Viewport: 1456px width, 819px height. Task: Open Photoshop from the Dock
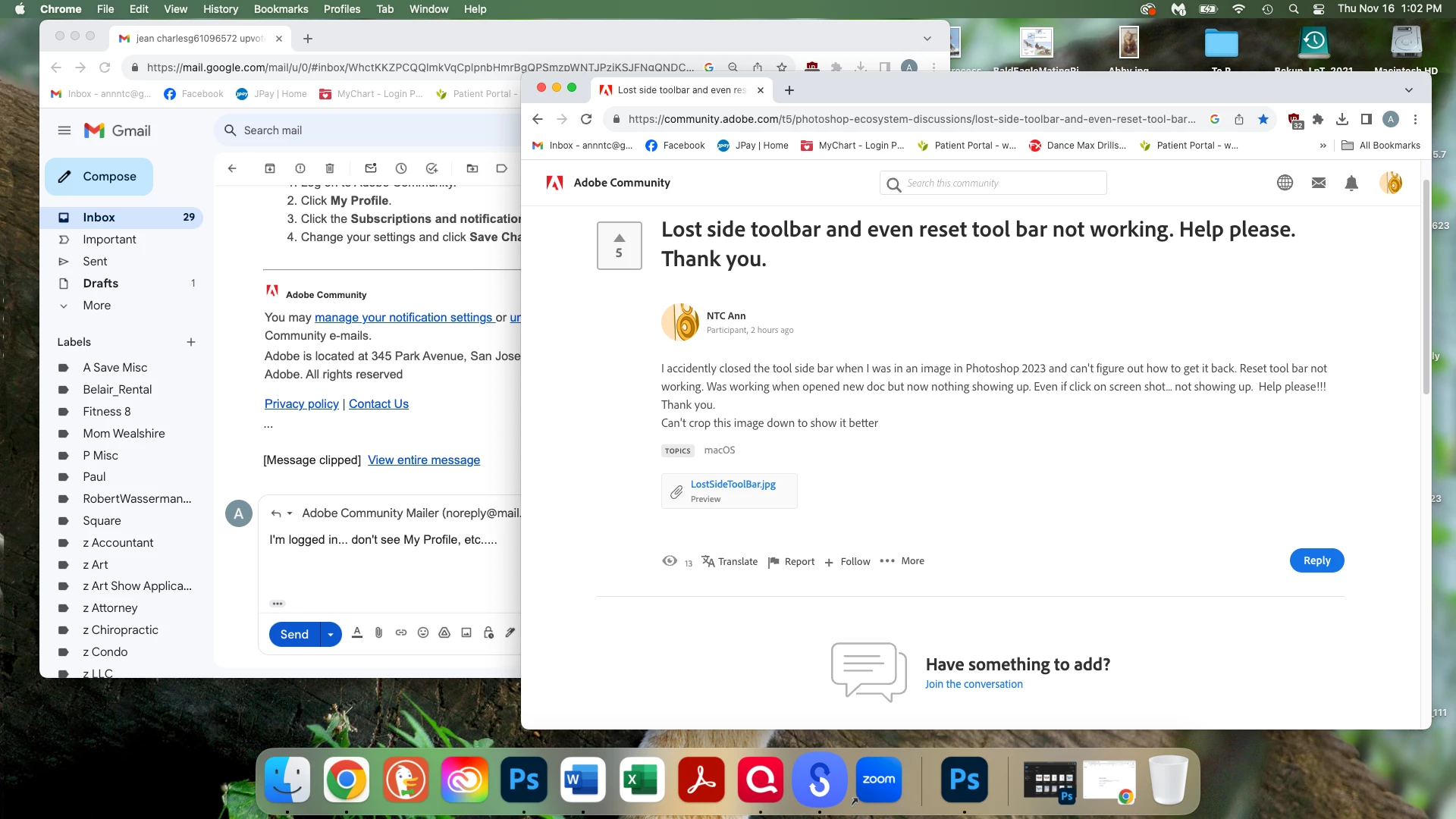524,780
